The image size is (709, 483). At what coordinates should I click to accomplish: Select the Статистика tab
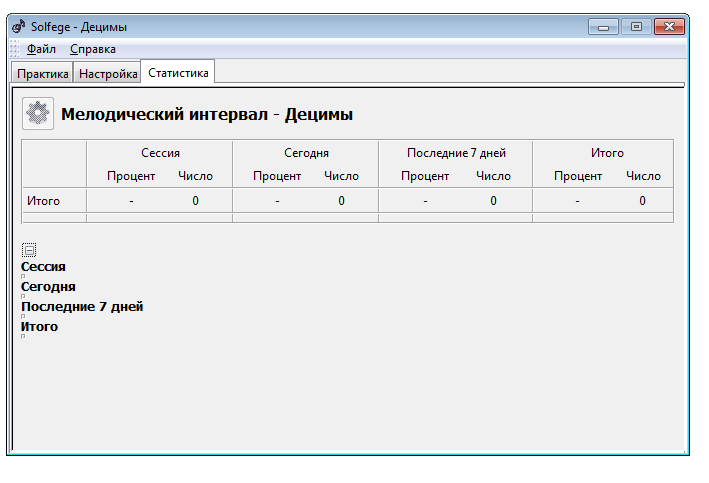178,72
